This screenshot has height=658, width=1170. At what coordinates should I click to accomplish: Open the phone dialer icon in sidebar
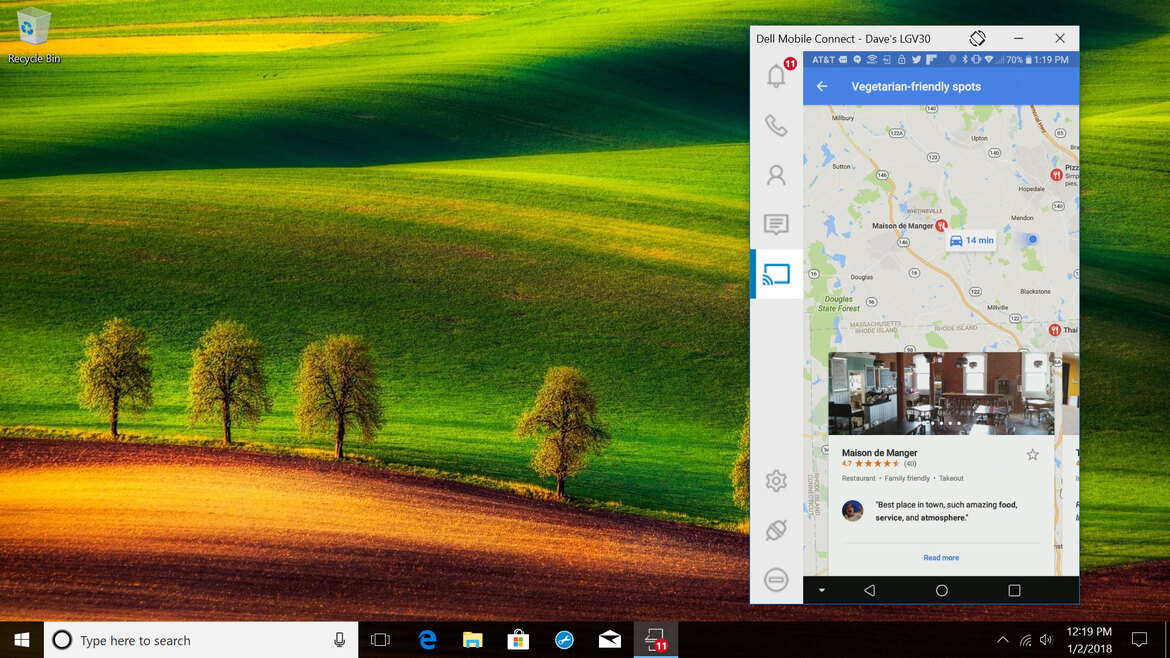(x=776, y=125)
